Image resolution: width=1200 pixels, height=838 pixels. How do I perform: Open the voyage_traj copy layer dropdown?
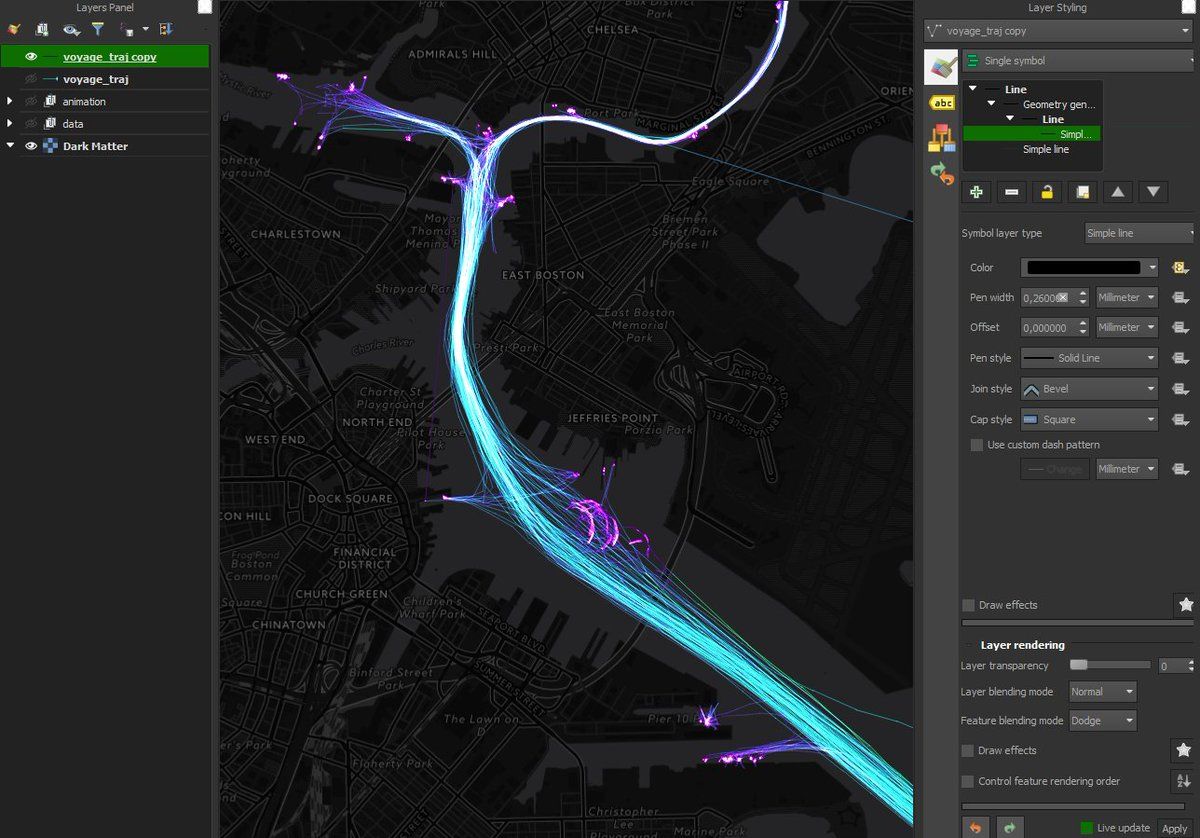[x=1058, y=31]
